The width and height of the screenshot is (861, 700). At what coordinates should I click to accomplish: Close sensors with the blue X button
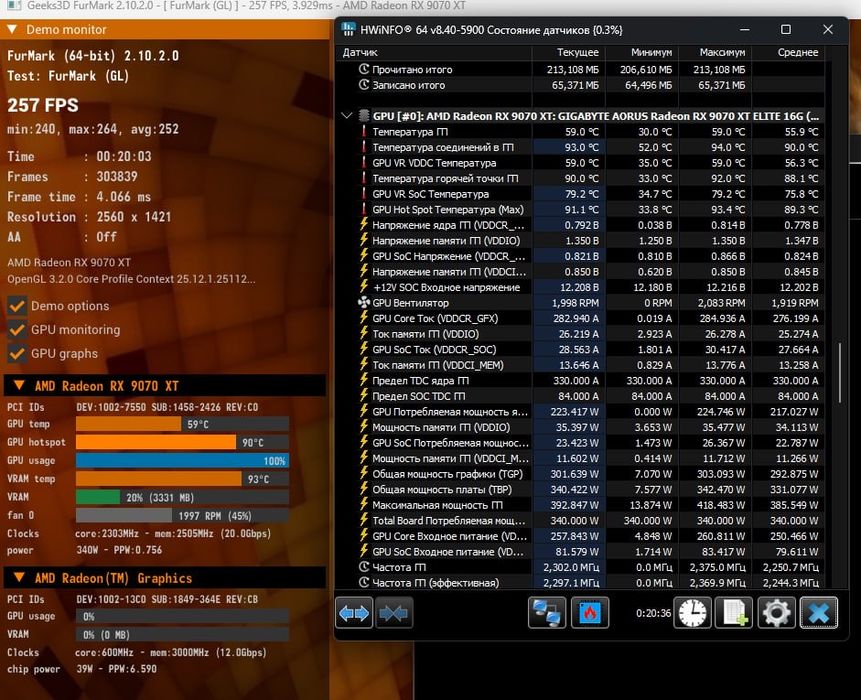(x=819, y=613)
